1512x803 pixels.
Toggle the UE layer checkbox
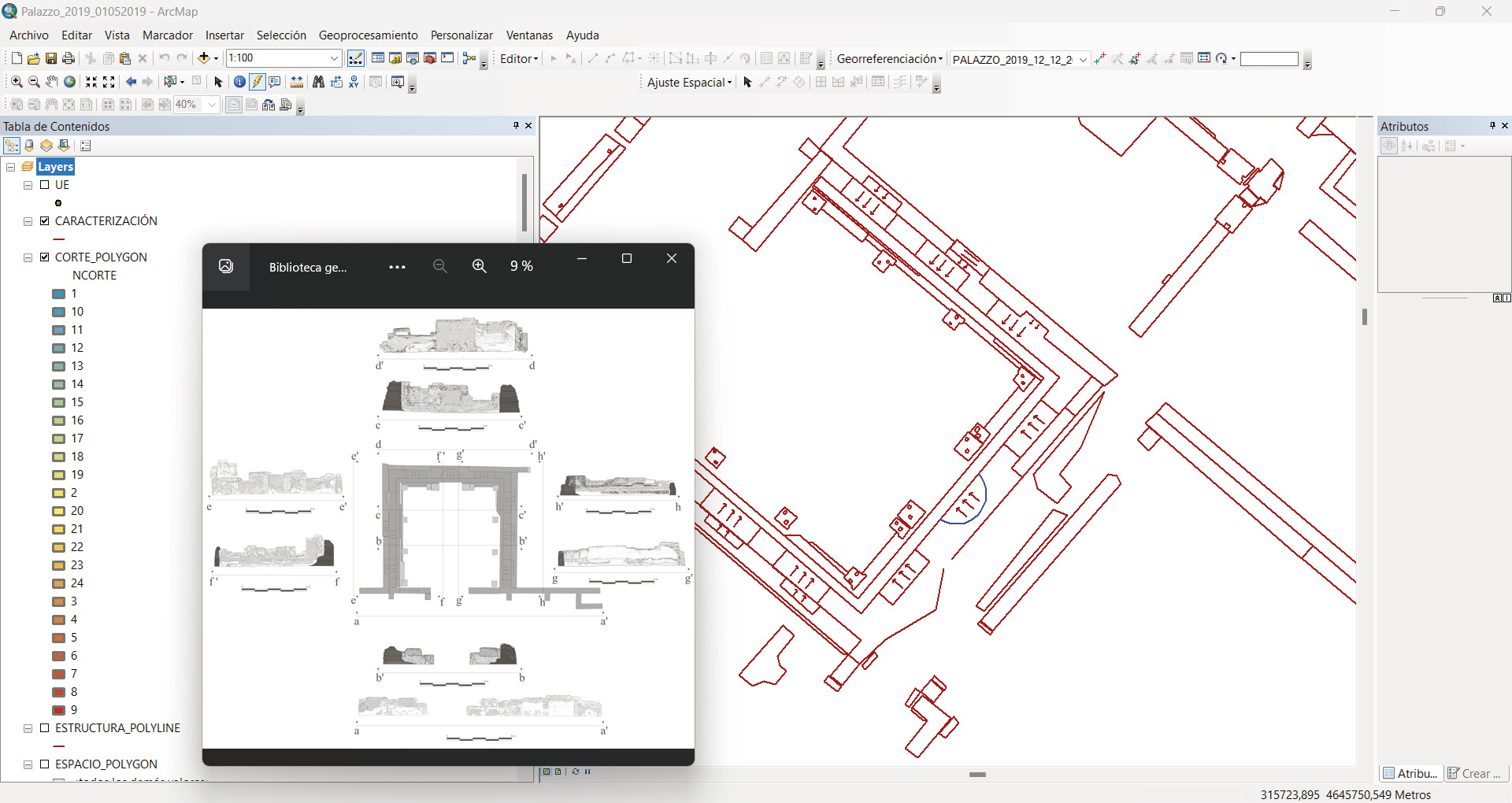[45, 185]
